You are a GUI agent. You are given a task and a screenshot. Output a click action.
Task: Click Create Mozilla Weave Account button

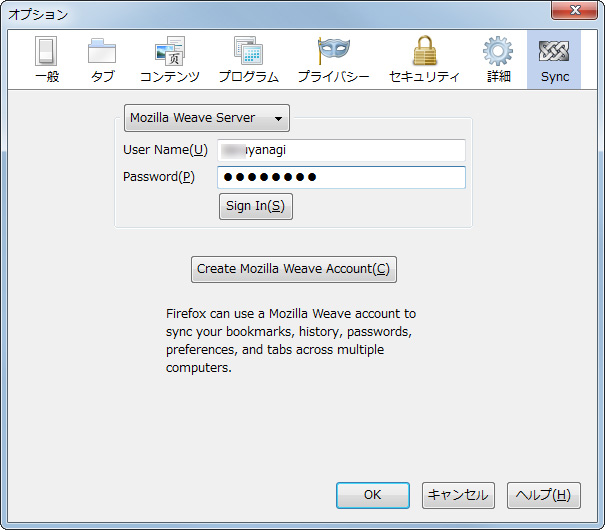(294, 269)
